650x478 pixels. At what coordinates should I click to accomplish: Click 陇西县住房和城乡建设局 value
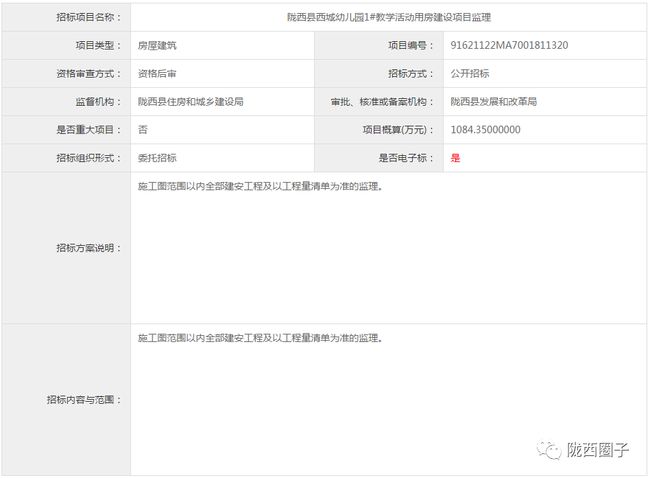pyautogui.click(x=191, y=102)
